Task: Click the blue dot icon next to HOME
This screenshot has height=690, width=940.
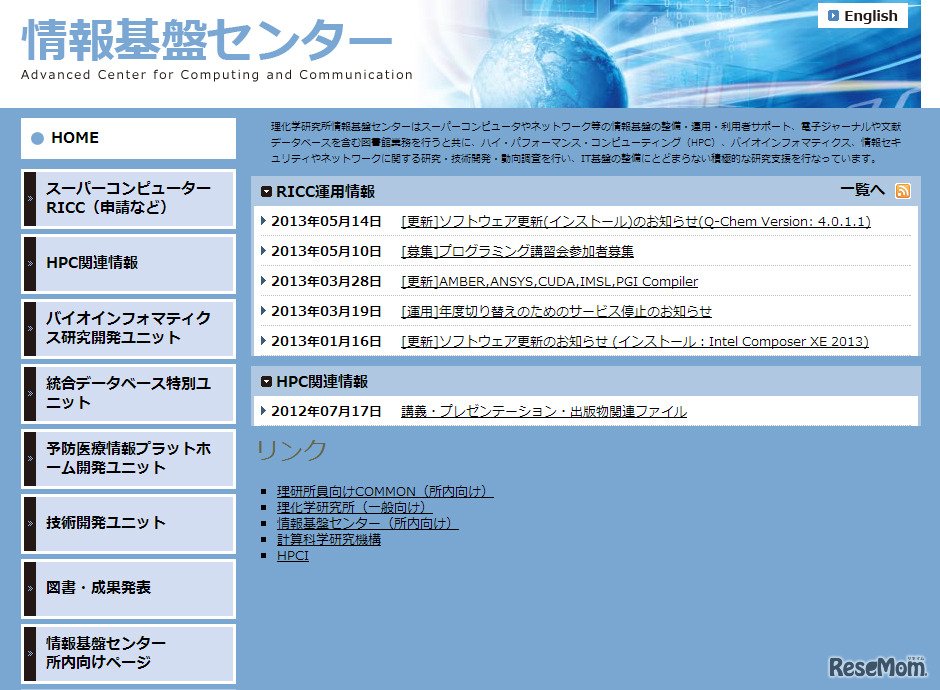Action: [36, 136]
